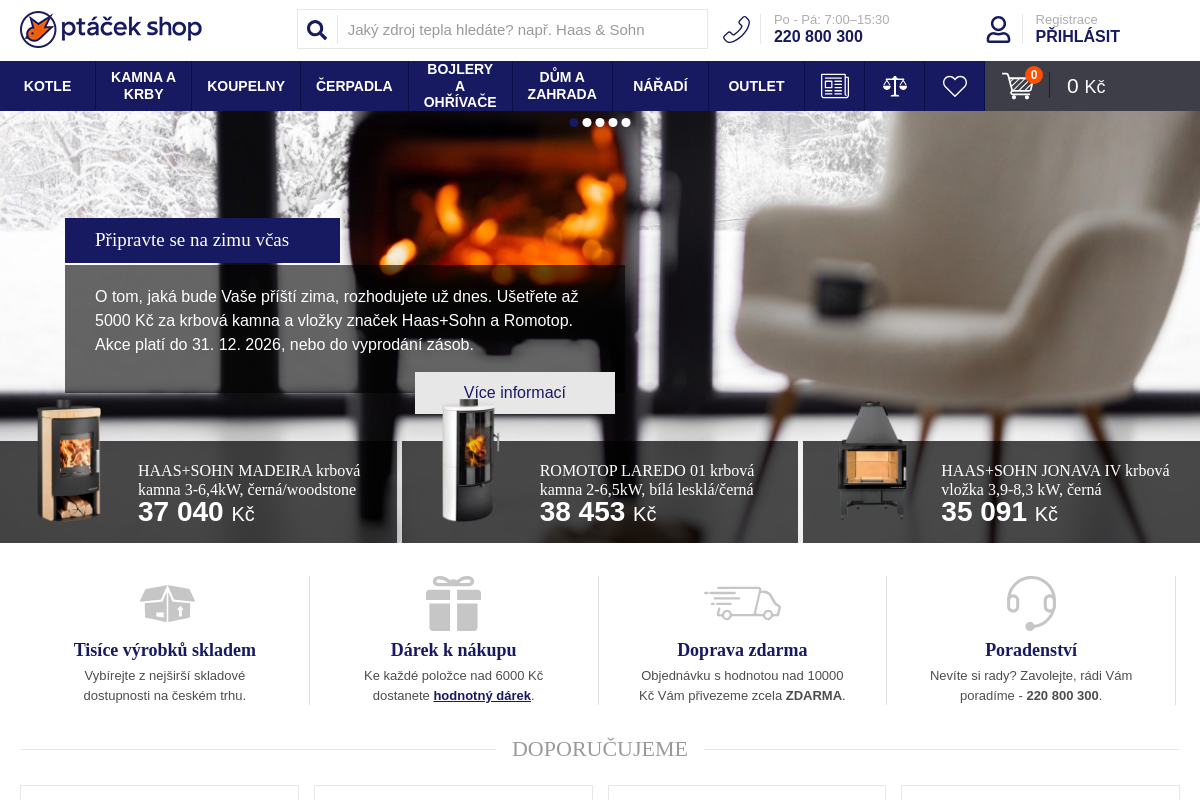Click the gift box icon

[x=454, y=603]
